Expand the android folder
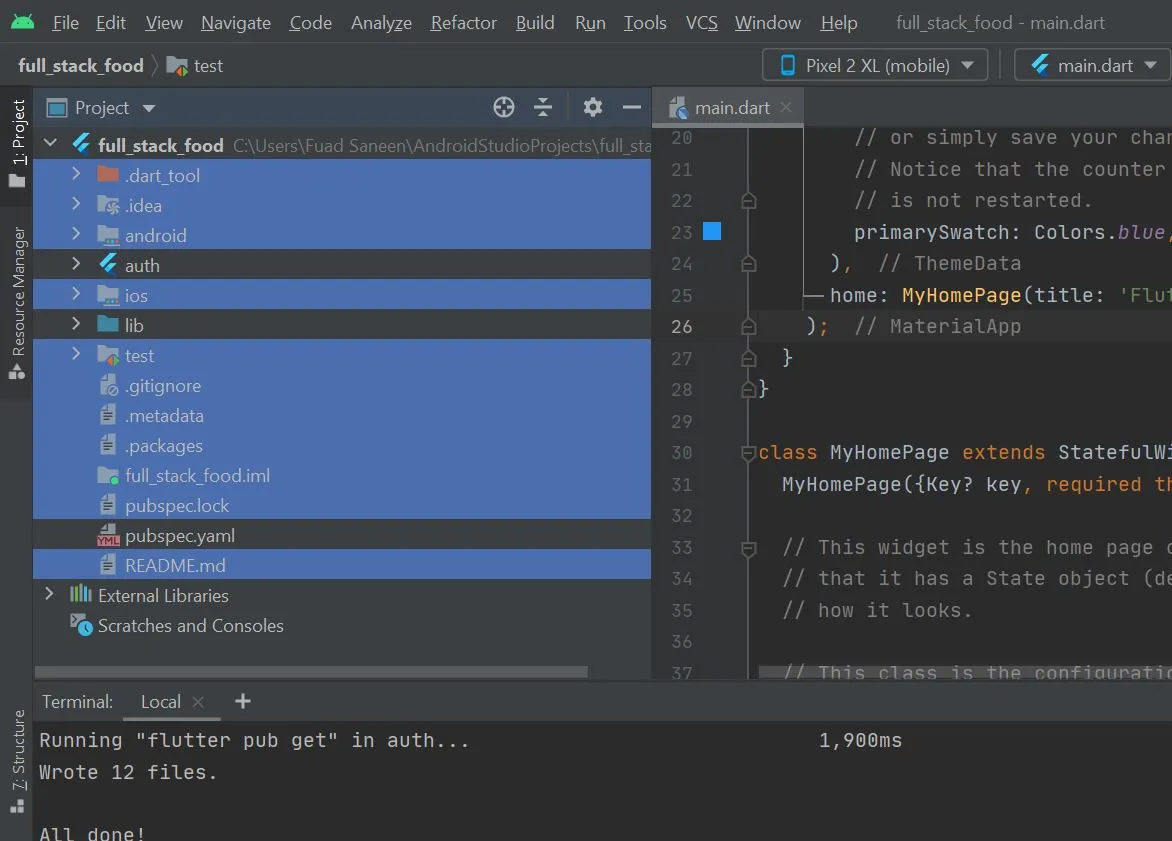Screen dimensions: 1172x841 [76, 235]
